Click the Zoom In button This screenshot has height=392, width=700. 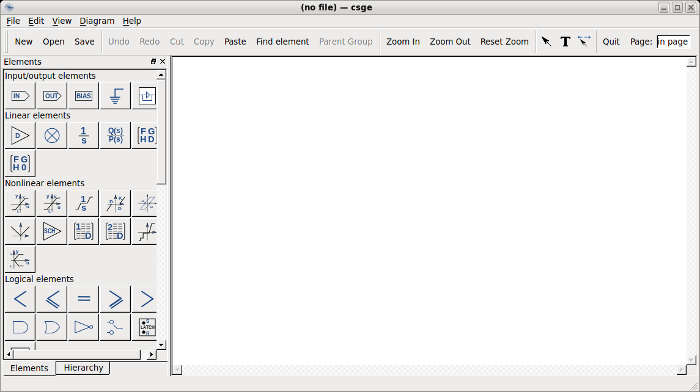pos(403,42)
